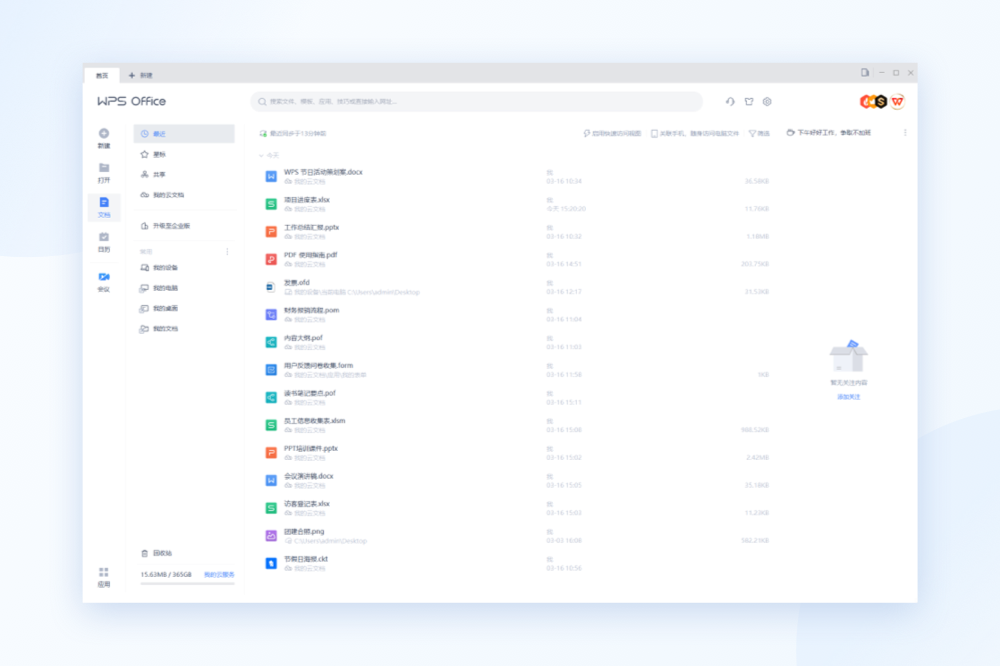Viewport: 1000px width, 666px height.
Task: Click the 新建 plus icon in left sidebar
Action: [x=104, y=134]
